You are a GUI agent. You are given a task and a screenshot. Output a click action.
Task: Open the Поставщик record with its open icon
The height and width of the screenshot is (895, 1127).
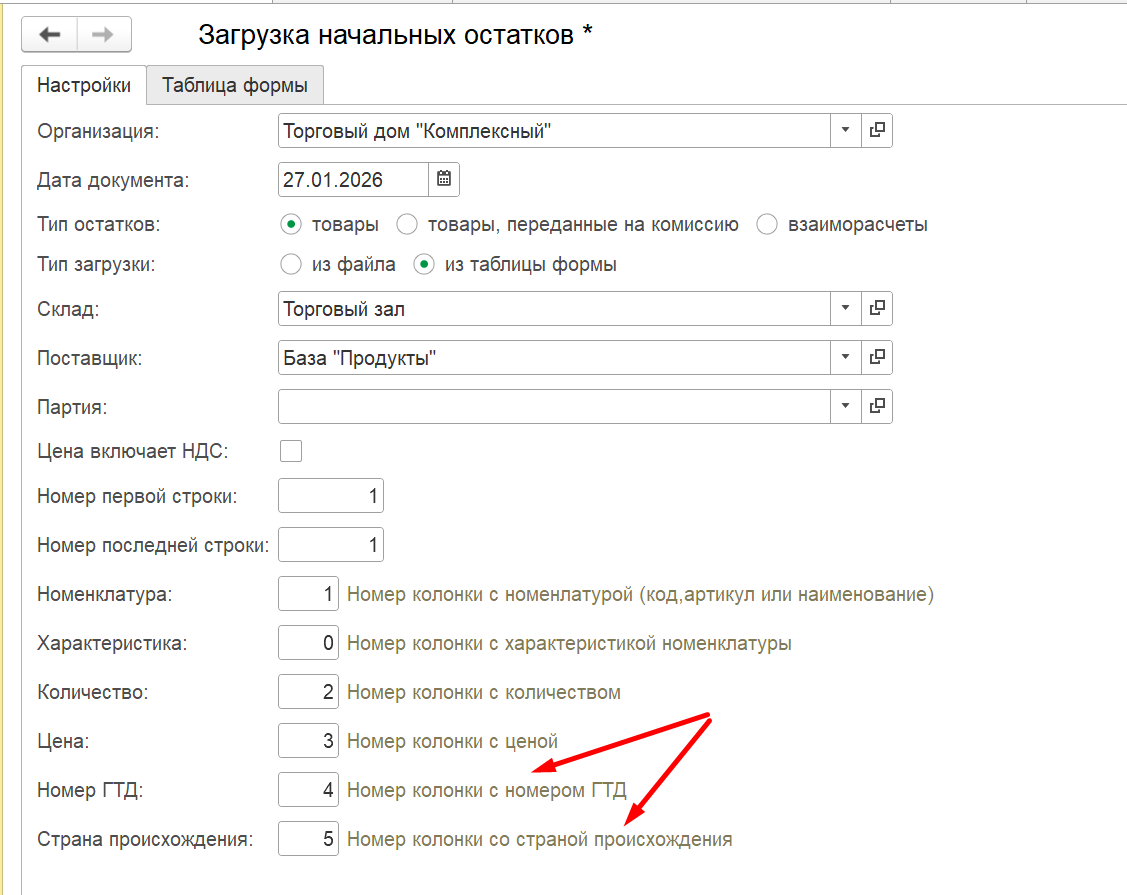(877, 357)
